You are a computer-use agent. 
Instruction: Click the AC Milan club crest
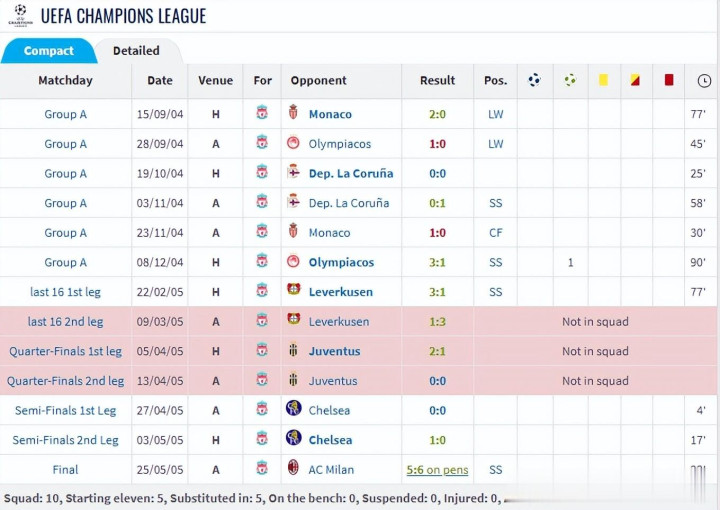(x=293, y=469)
